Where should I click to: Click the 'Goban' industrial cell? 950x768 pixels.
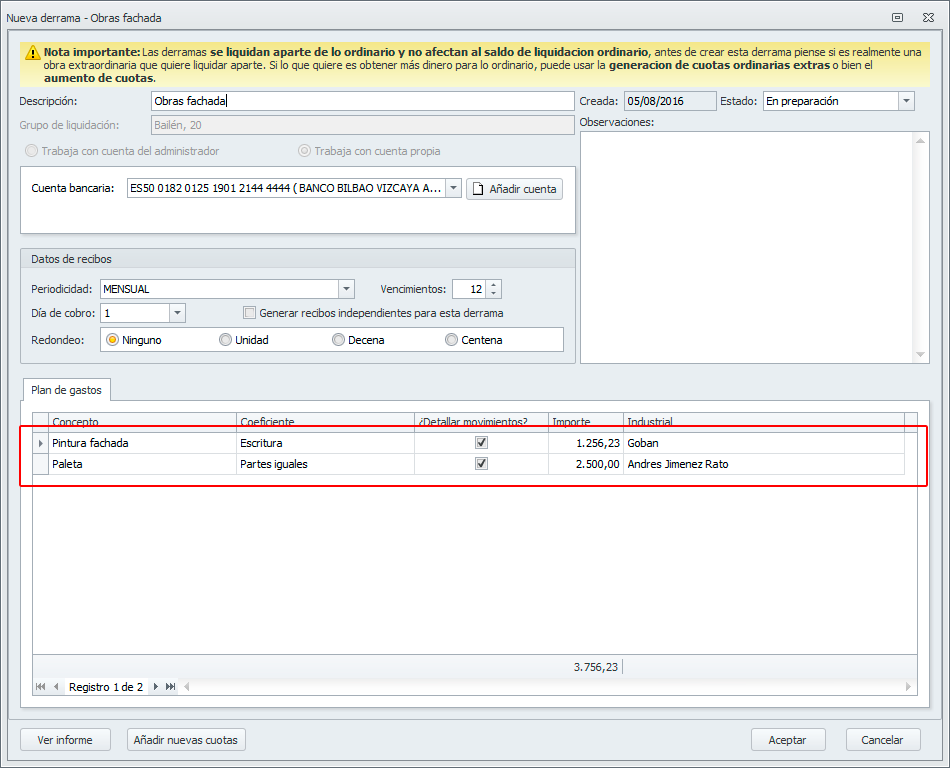(764, 443)
